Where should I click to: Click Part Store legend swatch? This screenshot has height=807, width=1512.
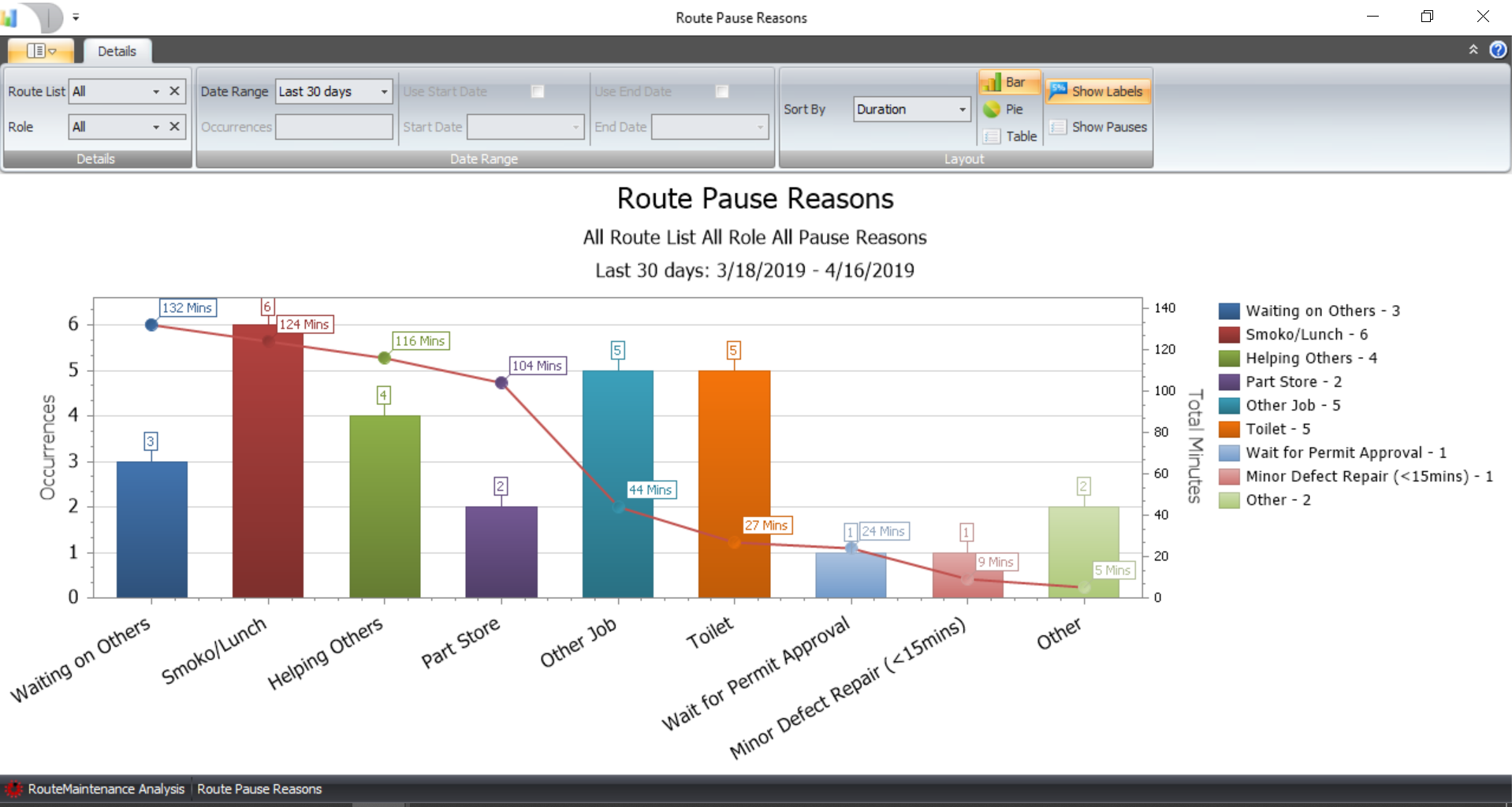click(x=1229, y=381)
